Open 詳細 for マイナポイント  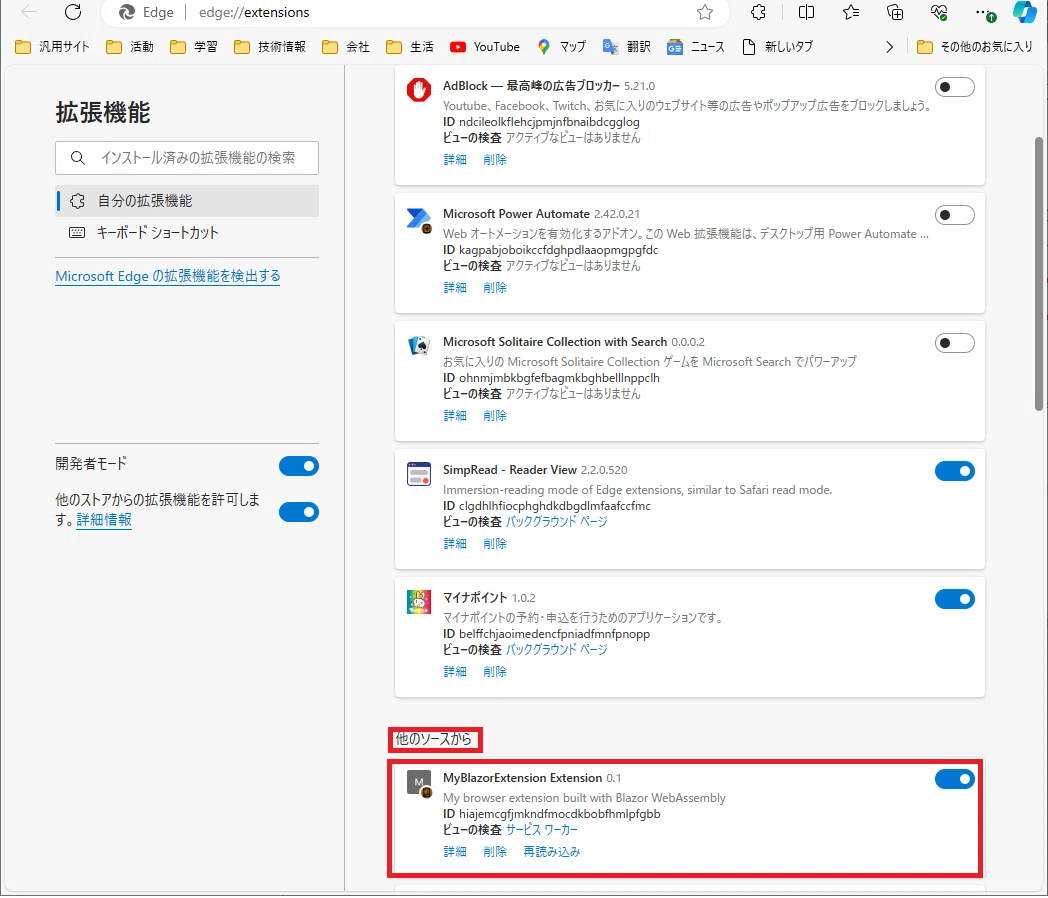pos(454,671)
